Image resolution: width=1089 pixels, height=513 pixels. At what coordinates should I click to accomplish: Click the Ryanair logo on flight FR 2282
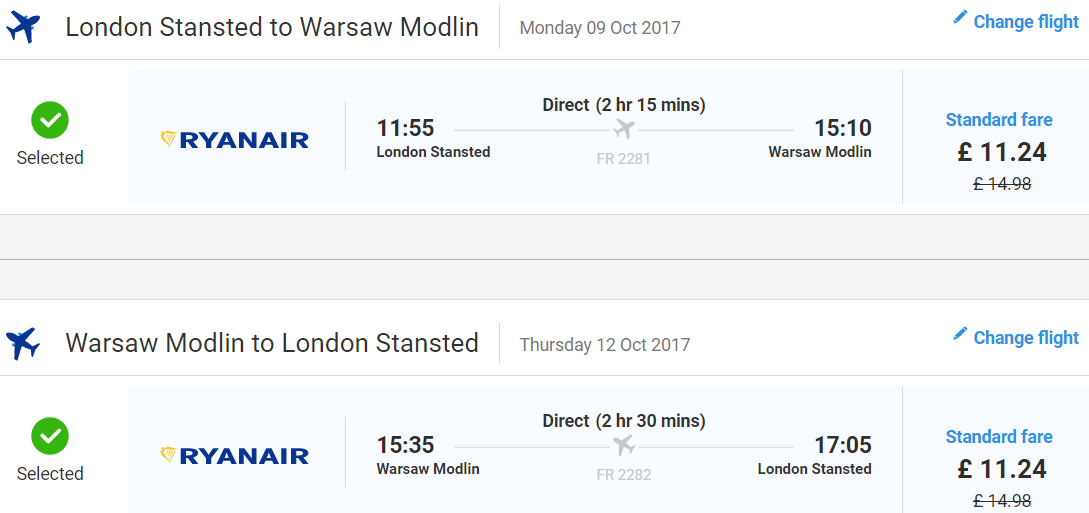(235, 455)
